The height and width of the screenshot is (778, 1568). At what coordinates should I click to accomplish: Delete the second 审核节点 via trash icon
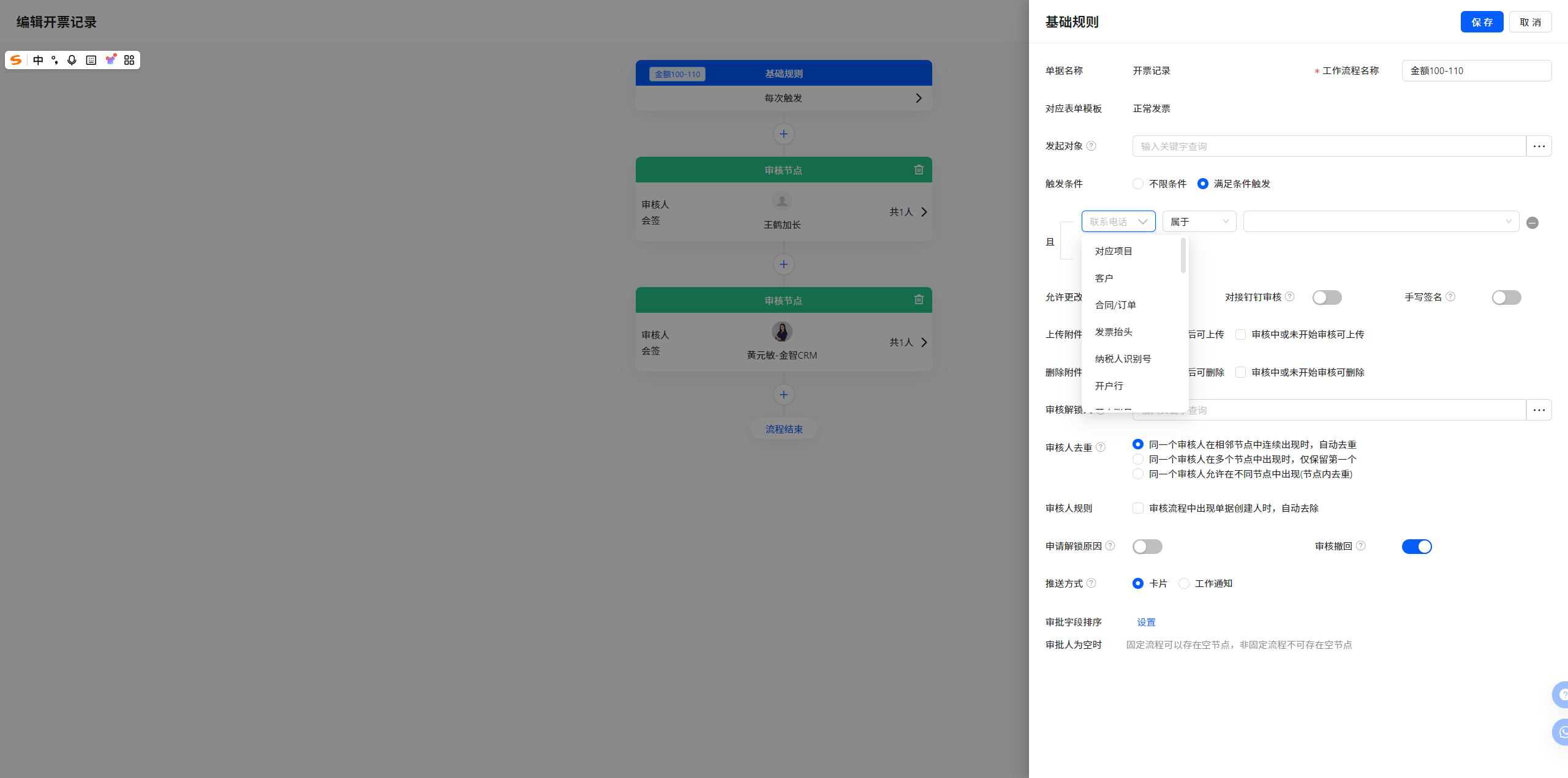(919, 299)
